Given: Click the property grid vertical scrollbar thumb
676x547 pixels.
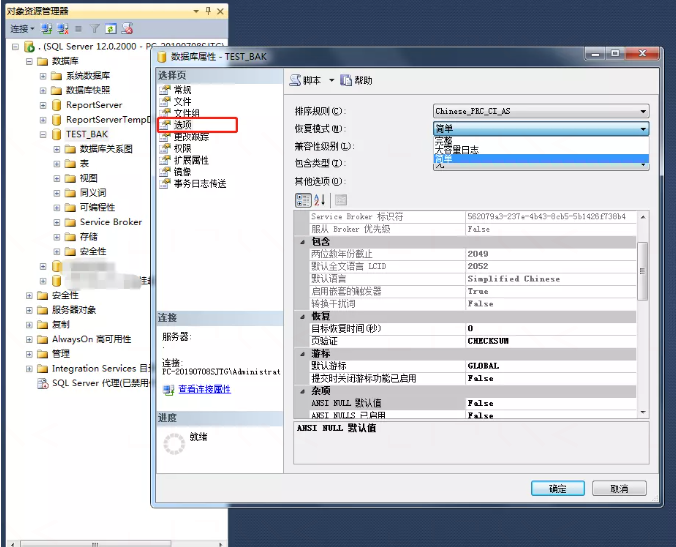Looking at the screenshot, I should click(642, 271).
